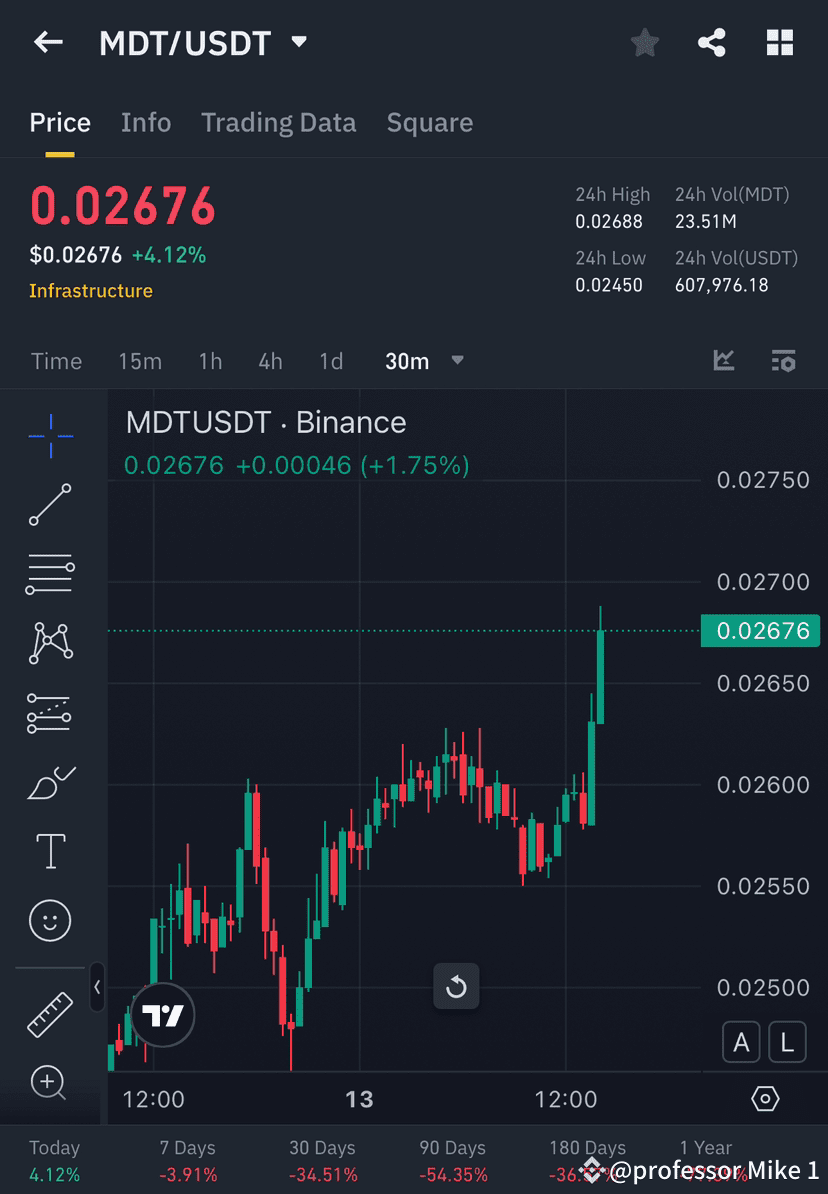This screenshot has width=828, height=1194.
Task: Select the text annotation tool
Action: click(x=50, y=851)
